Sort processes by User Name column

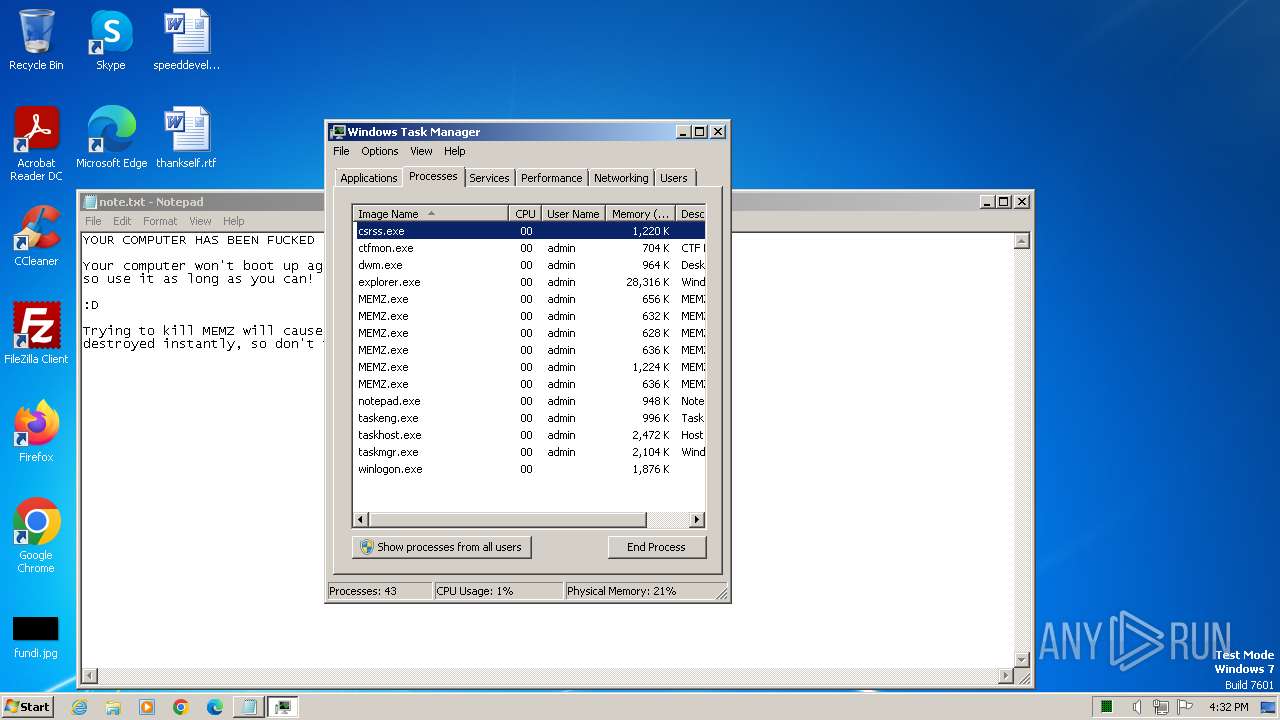(x=574, y=214)
